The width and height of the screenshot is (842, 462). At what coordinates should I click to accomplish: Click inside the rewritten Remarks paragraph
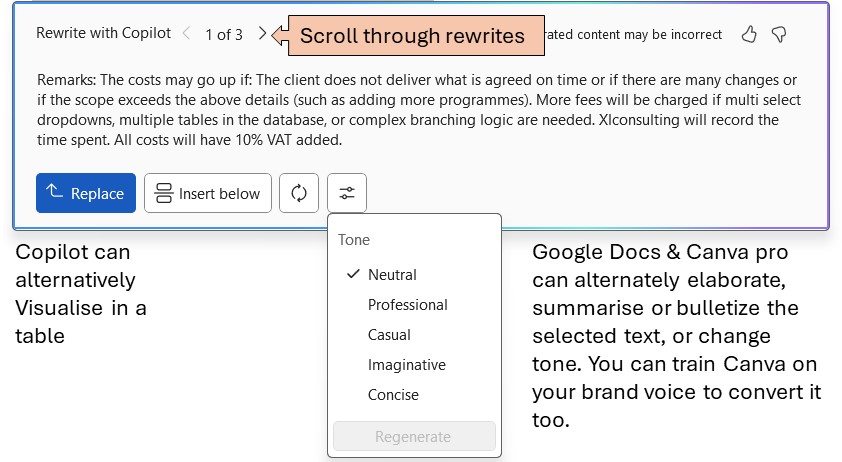[420, 108]
